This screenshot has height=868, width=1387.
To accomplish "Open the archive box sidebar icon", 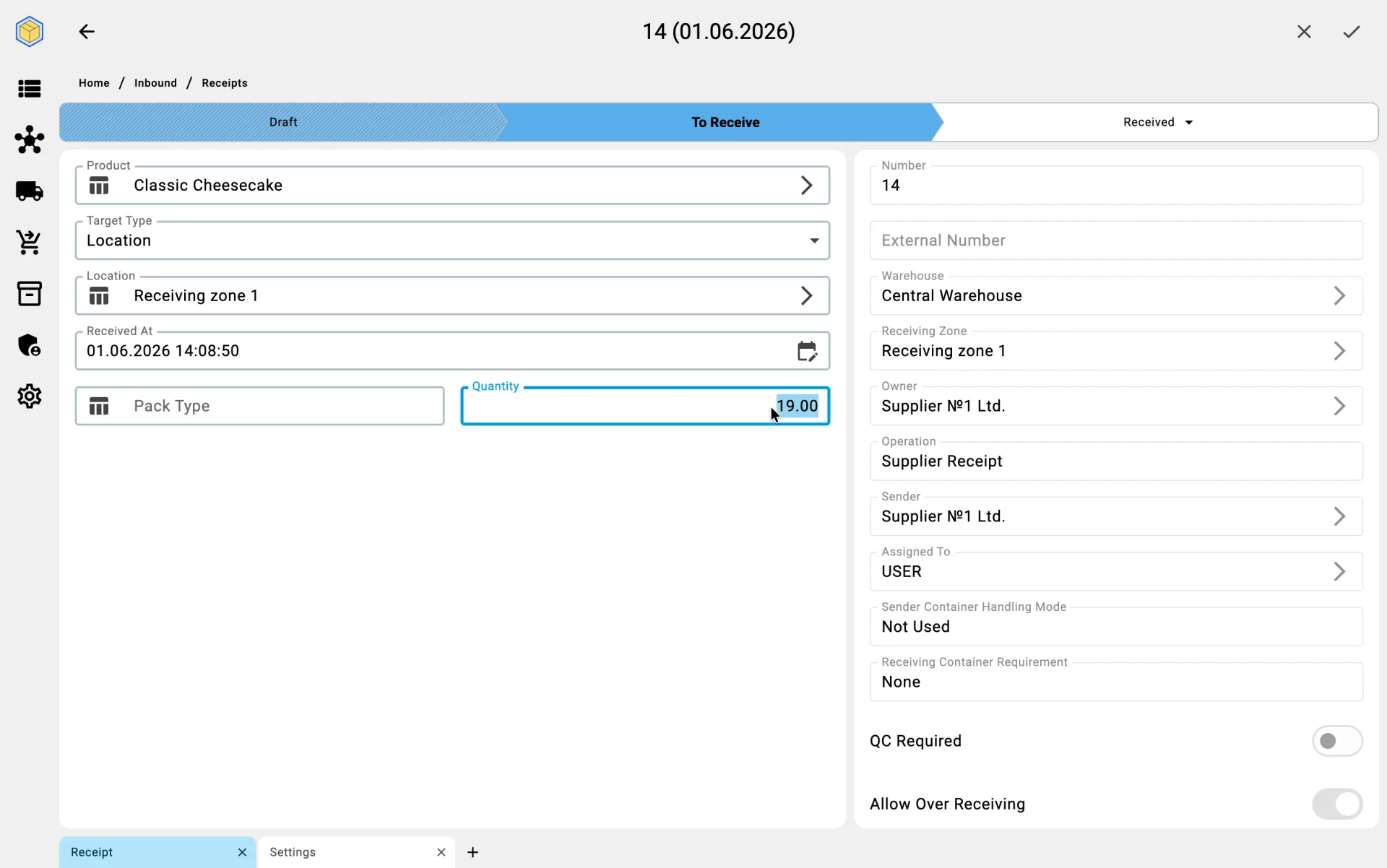I will (x=30, y=294).
